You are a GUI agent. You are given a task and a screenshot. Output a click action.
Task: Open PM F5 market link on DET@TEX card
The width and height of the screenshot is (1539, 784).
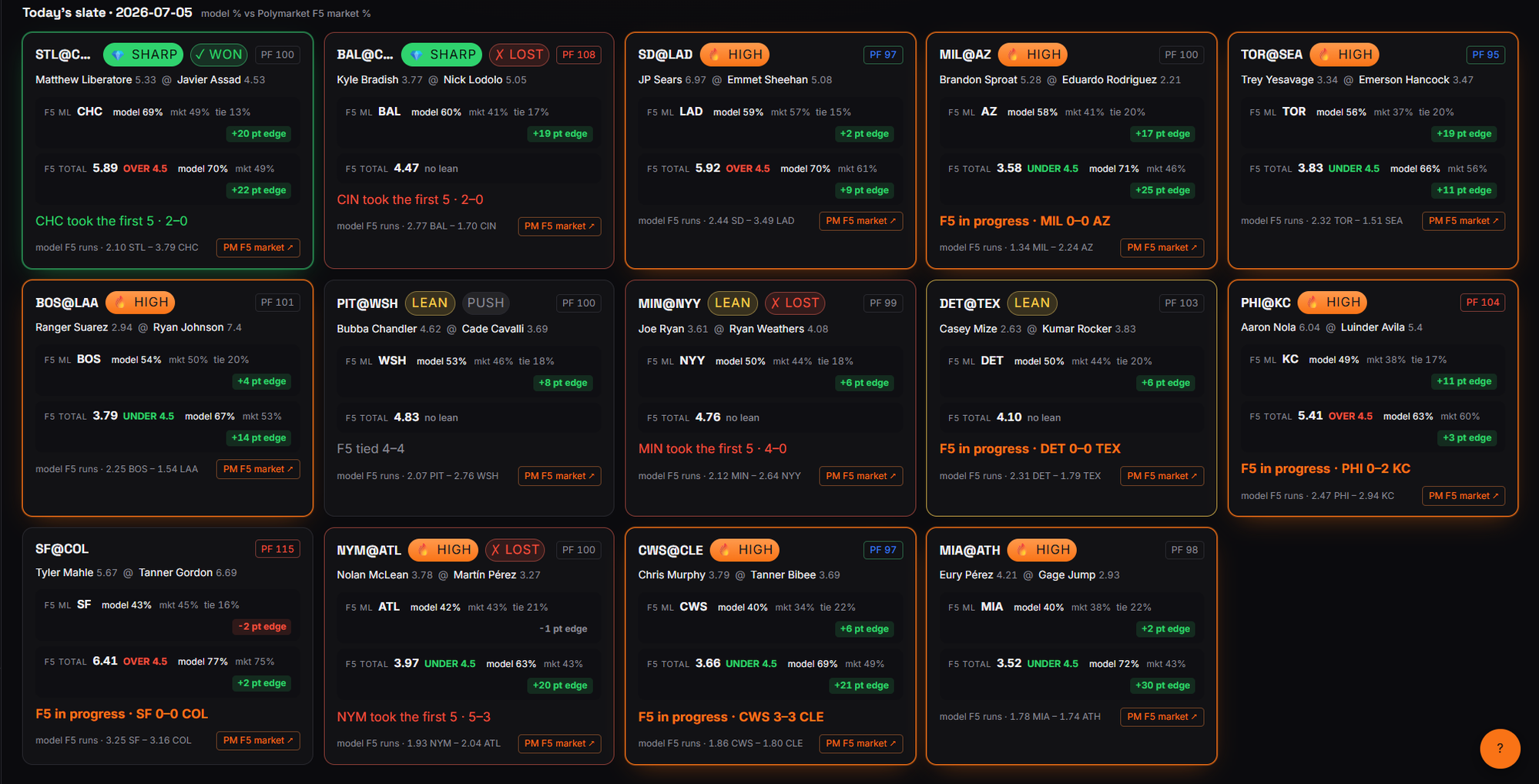1162,477
